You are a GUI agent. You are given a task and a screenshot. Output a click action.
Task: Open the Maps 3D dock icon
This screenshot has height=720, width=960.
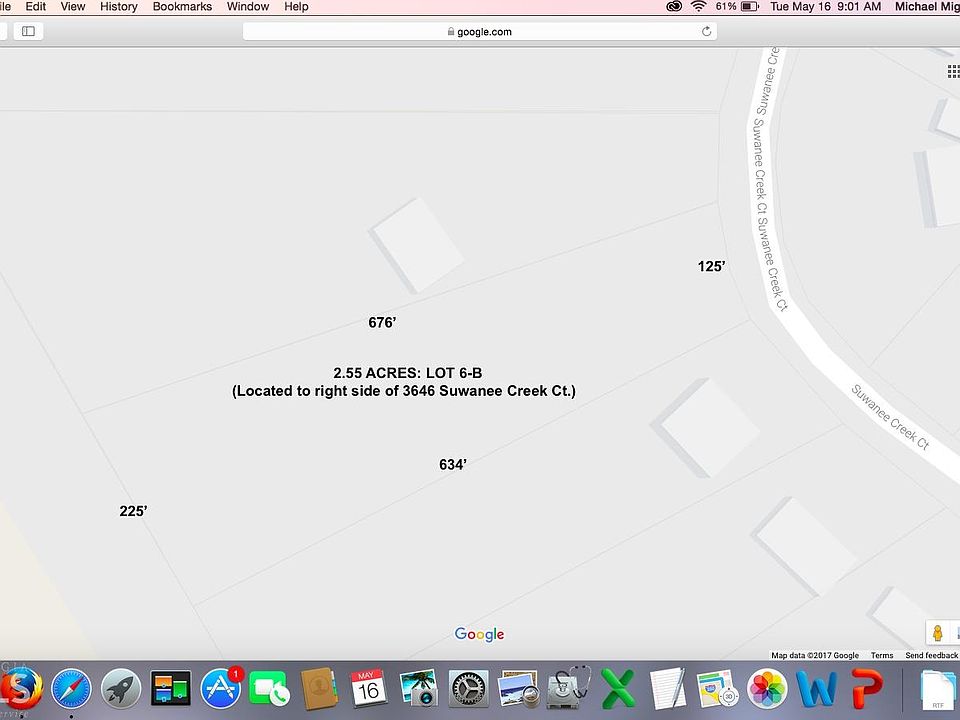(717, 689)
